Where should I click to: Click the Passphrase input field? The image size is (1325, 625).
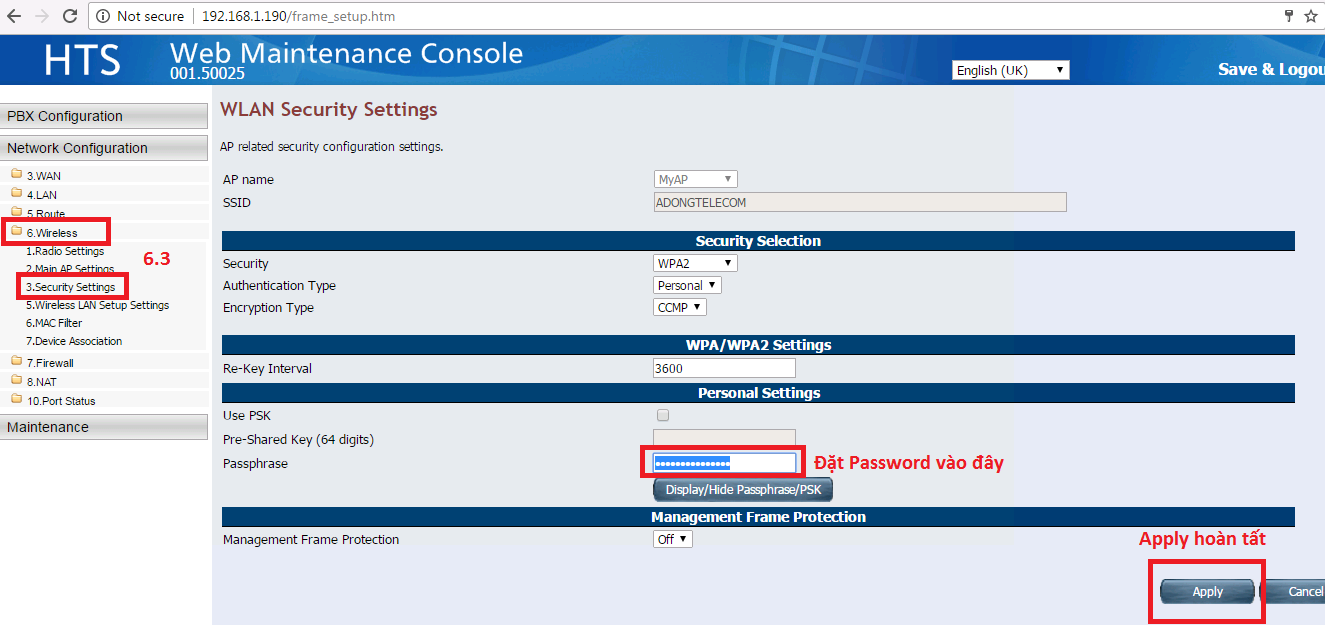(x=724, y=462)
